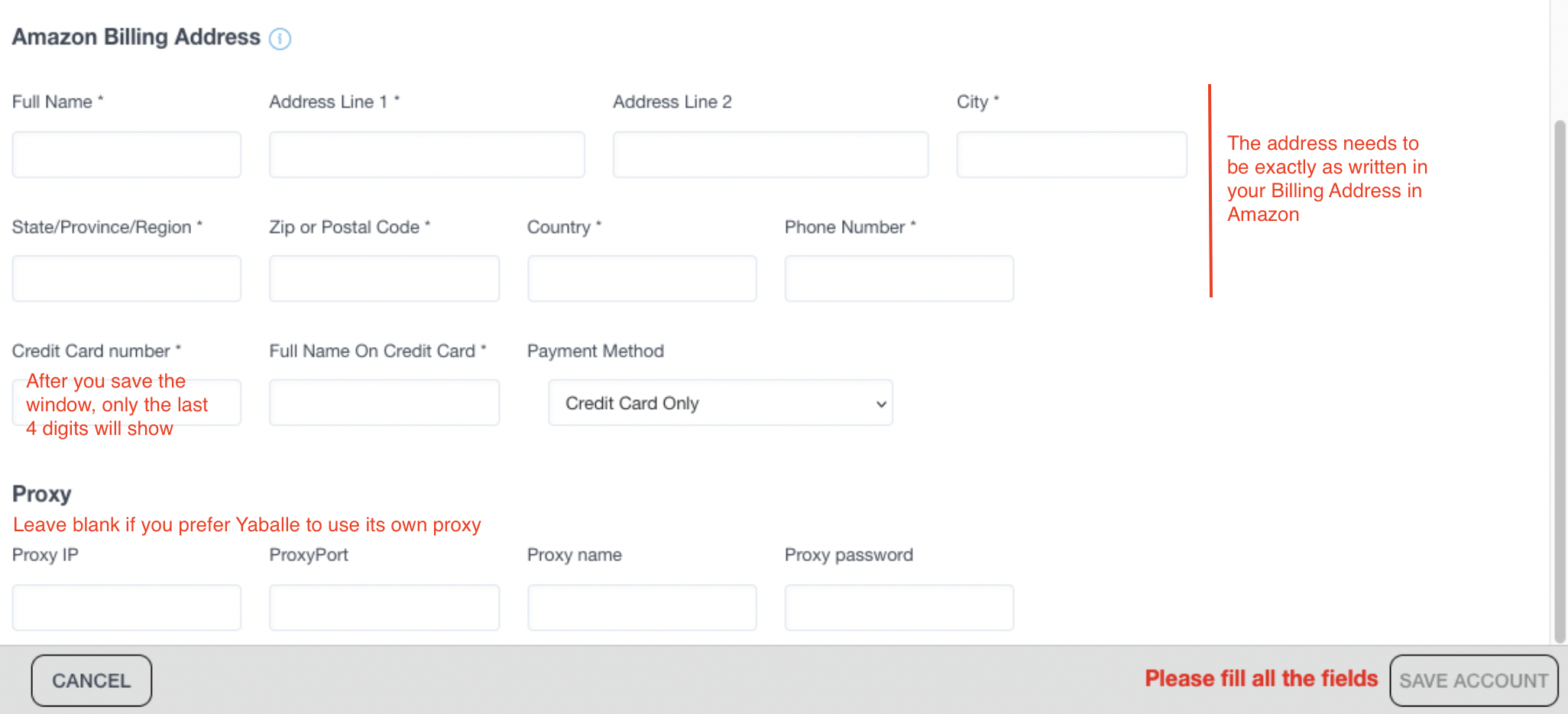Viewport: 1568px width, 714px height.
Task: Select the Address Line 2 field
Action: coord(770,154)
